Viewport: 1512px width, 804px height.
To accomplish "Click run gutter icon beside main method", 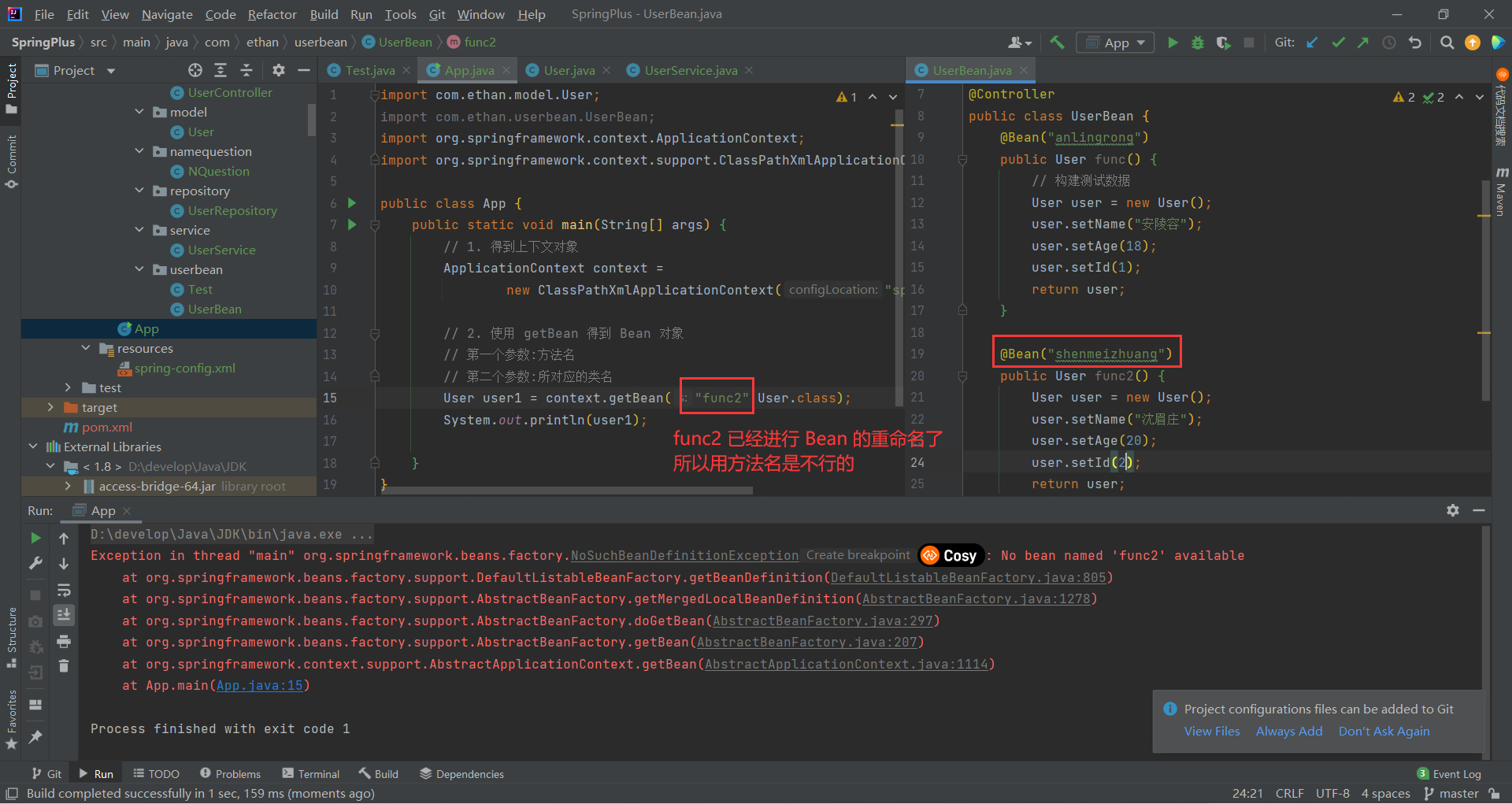I will point(352,224).
